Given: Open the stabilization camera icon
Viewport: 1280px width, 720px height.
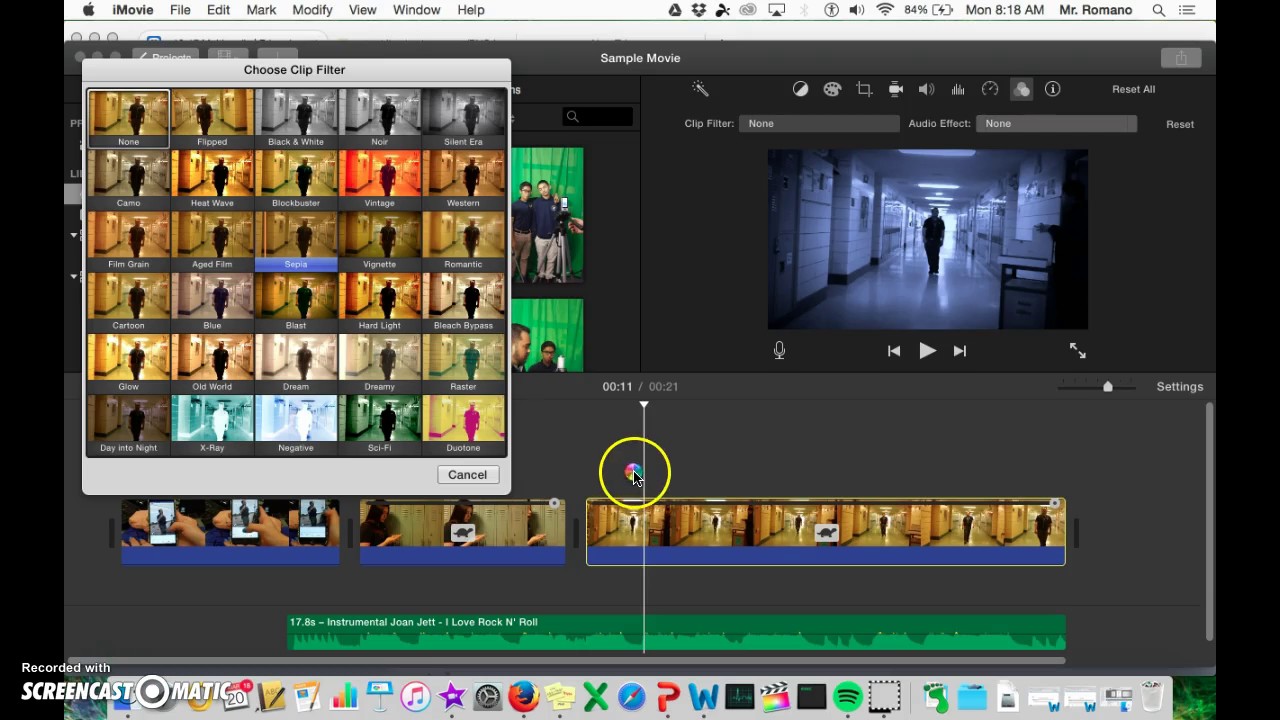Looking at the screenshot, I should pos(896,89).
